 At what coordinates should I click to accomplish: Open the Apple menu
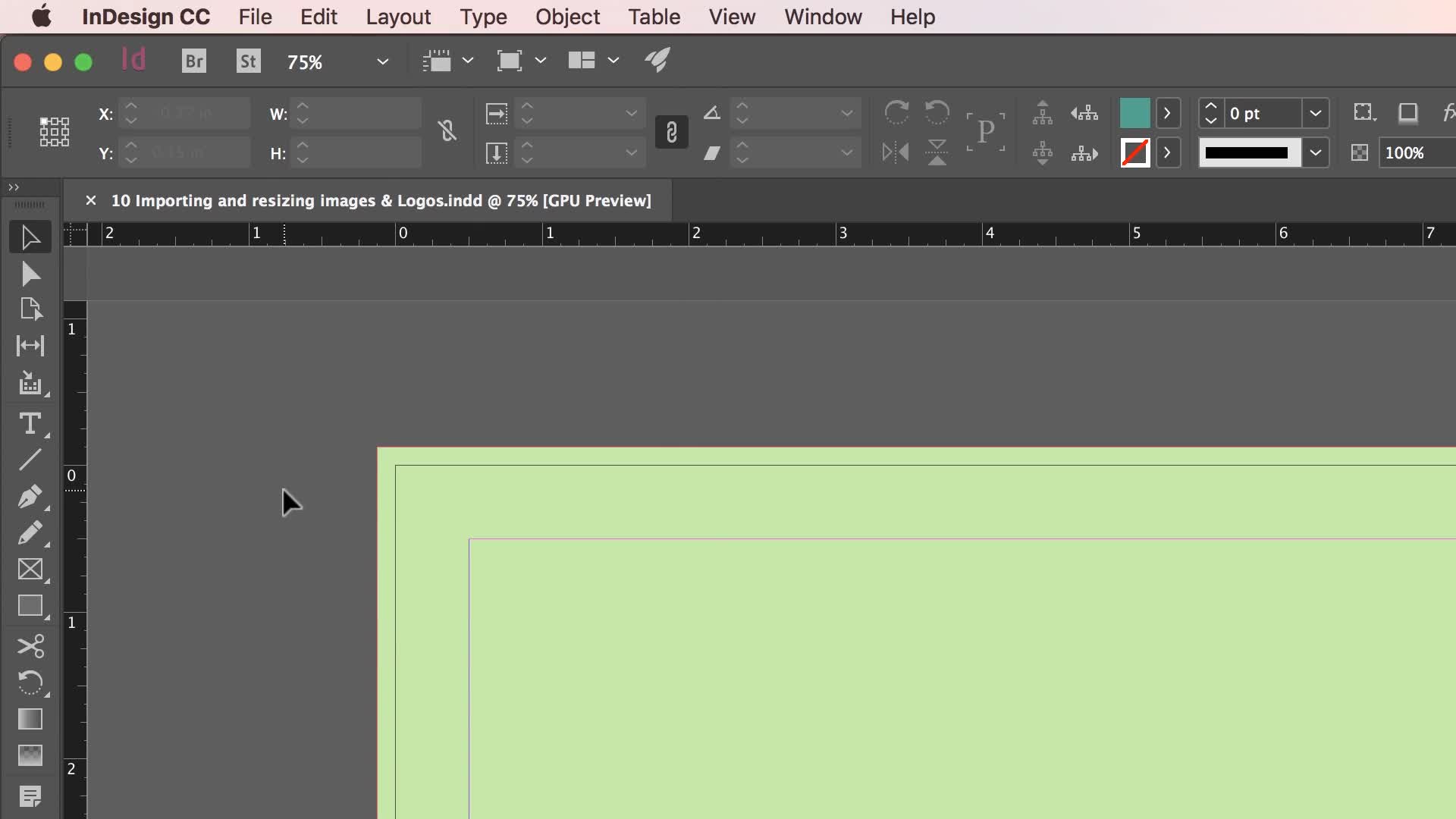tap(42, 17)
